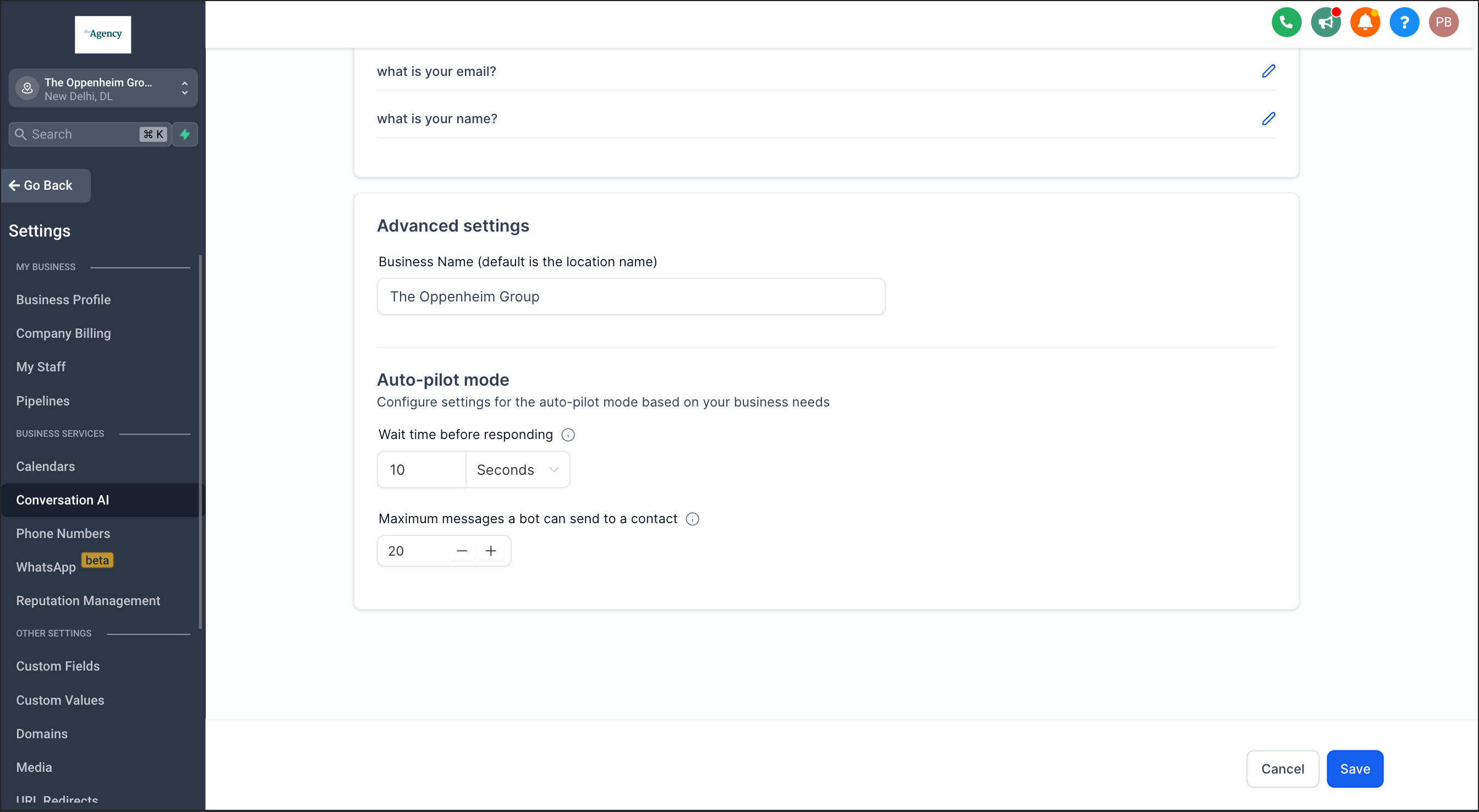Click the blue help question mark icon

(x=1404, y=23)
